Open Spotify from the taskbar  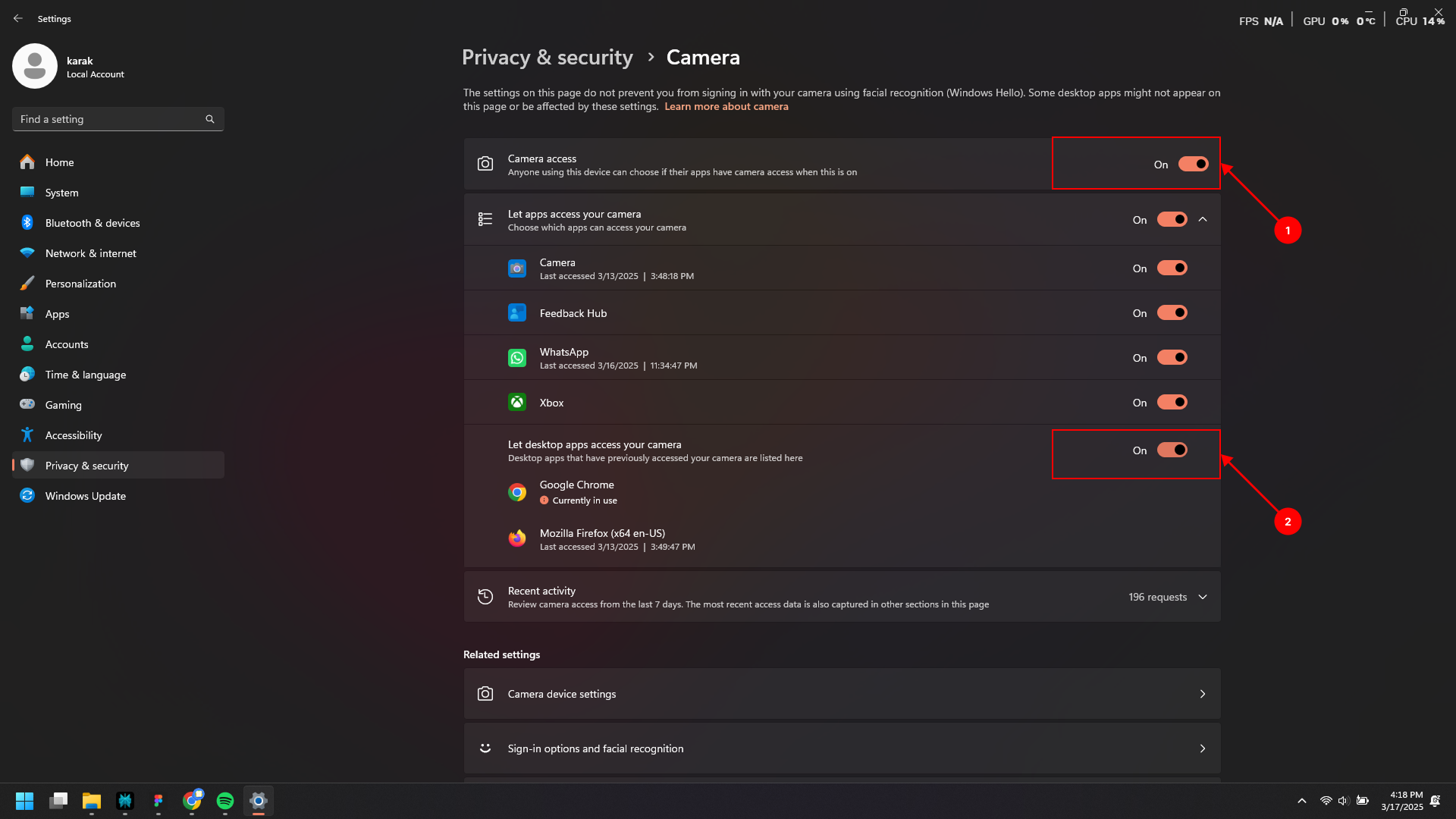click(x=225, y=801)
